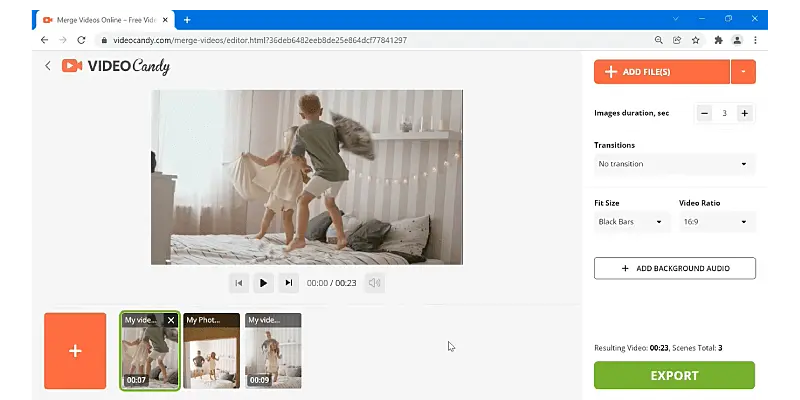
Task: Reload the page with the refresh icon
Action: pyautogui.click(x=81, y=40)
